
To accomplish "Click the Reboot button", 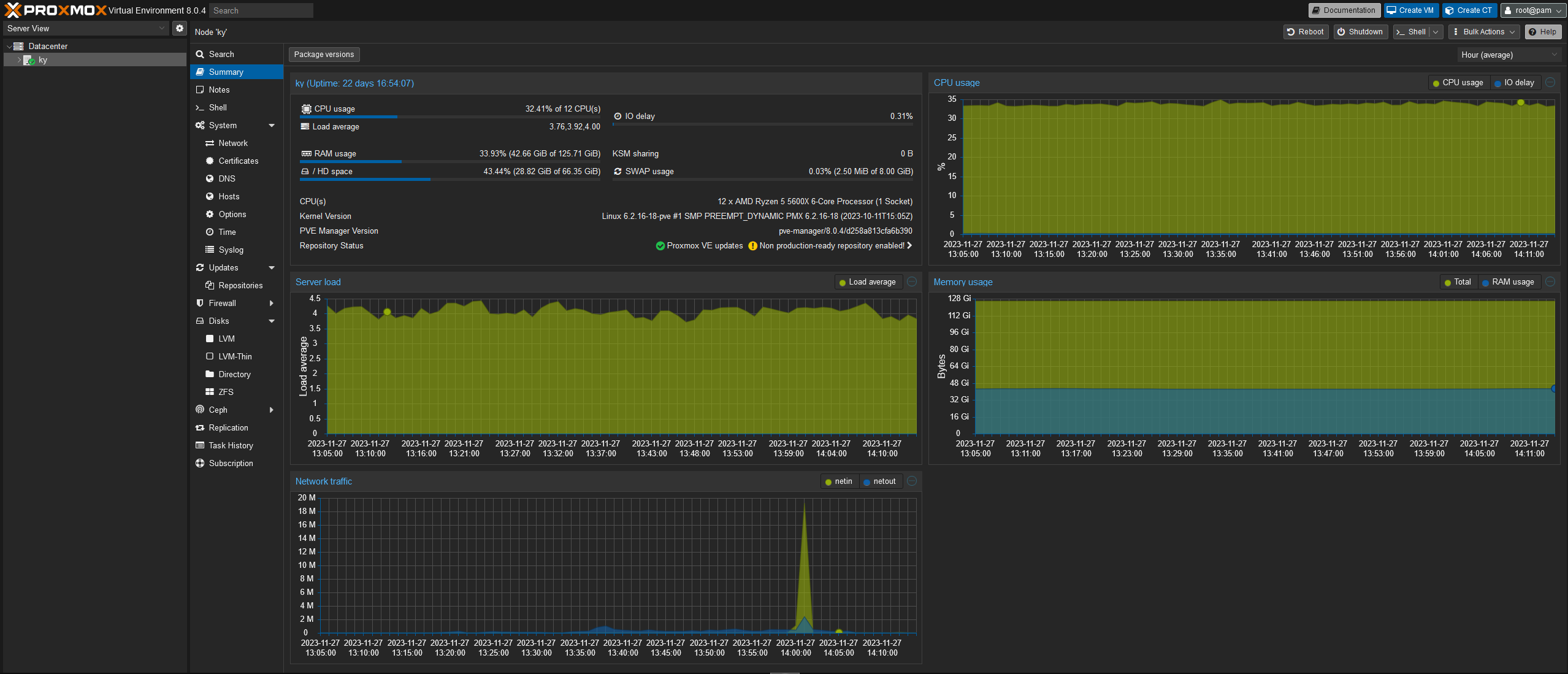I will (x=1305, y=32).
